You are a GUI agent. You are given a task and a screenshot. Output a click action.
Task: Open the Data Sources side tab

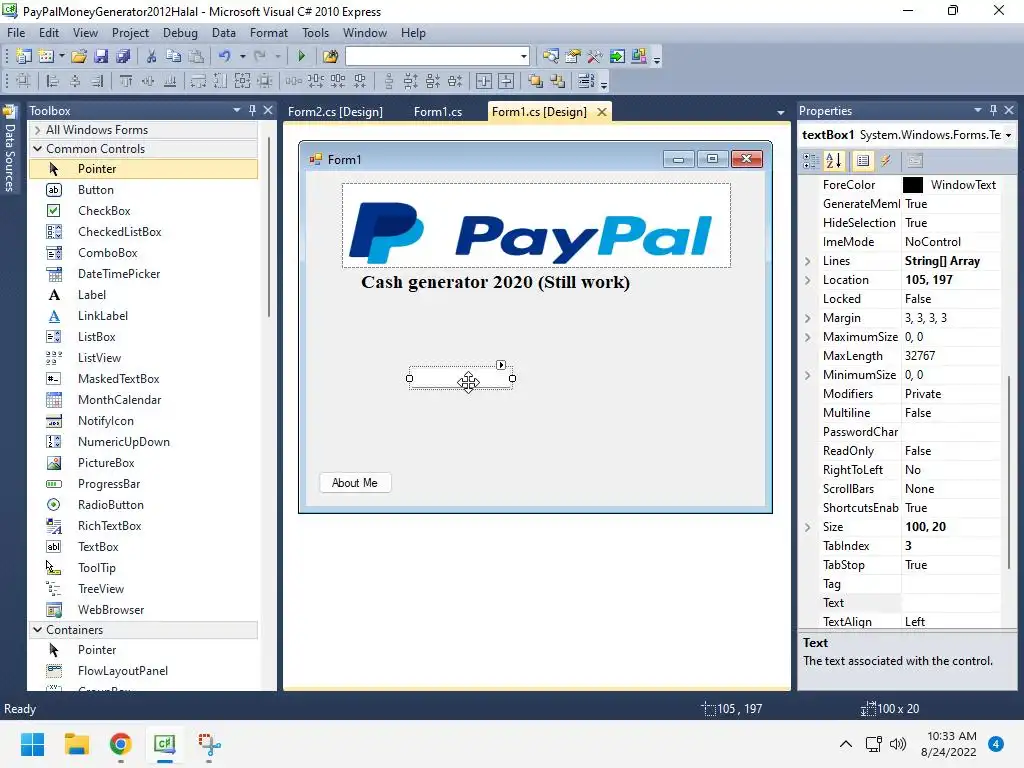[x=9, y=149]
